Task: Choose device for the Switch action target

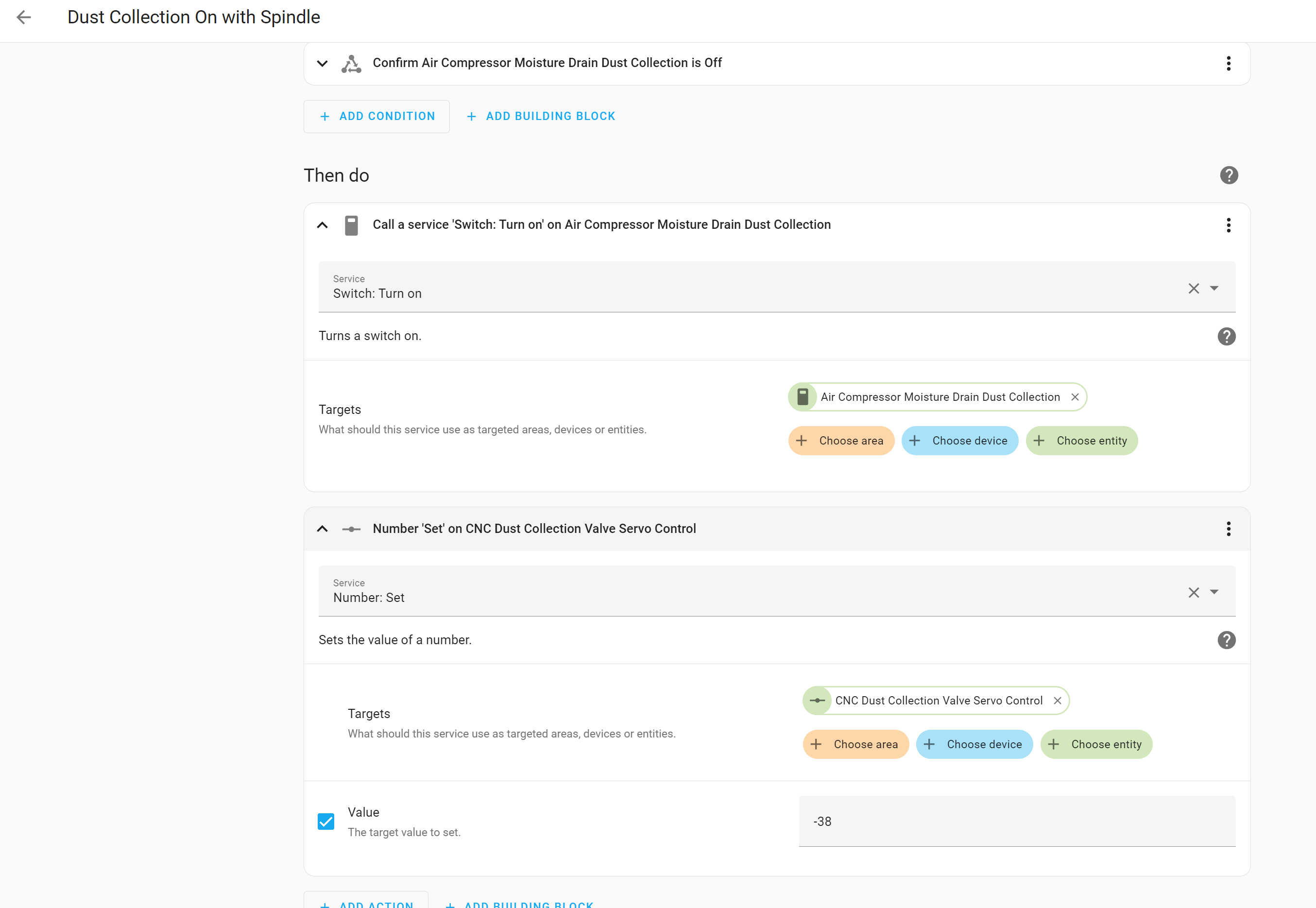Action: (959, 441)
